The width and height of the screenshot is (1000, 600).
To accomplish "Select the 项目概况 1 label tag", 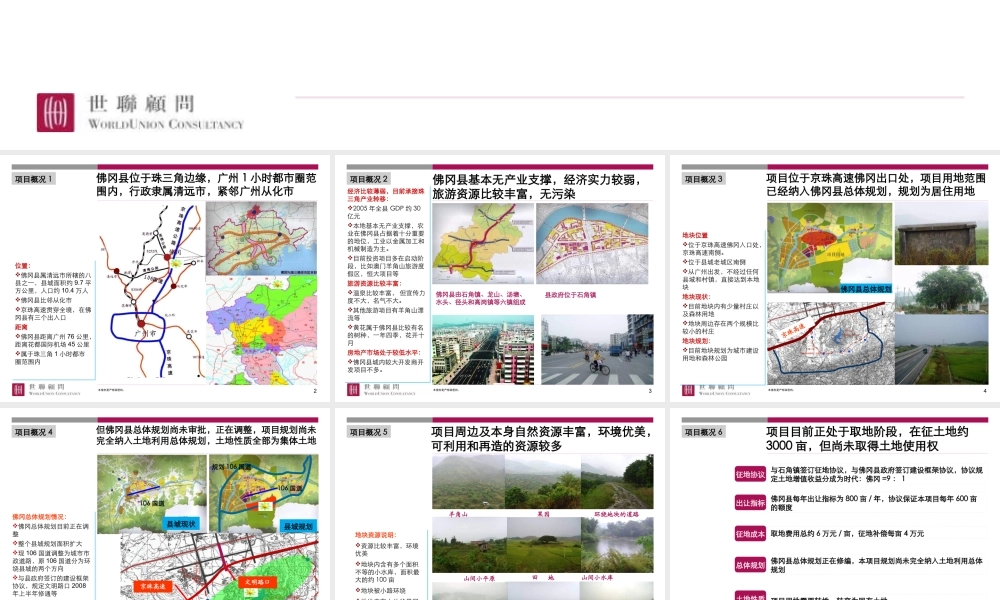I will pos(34,179).
